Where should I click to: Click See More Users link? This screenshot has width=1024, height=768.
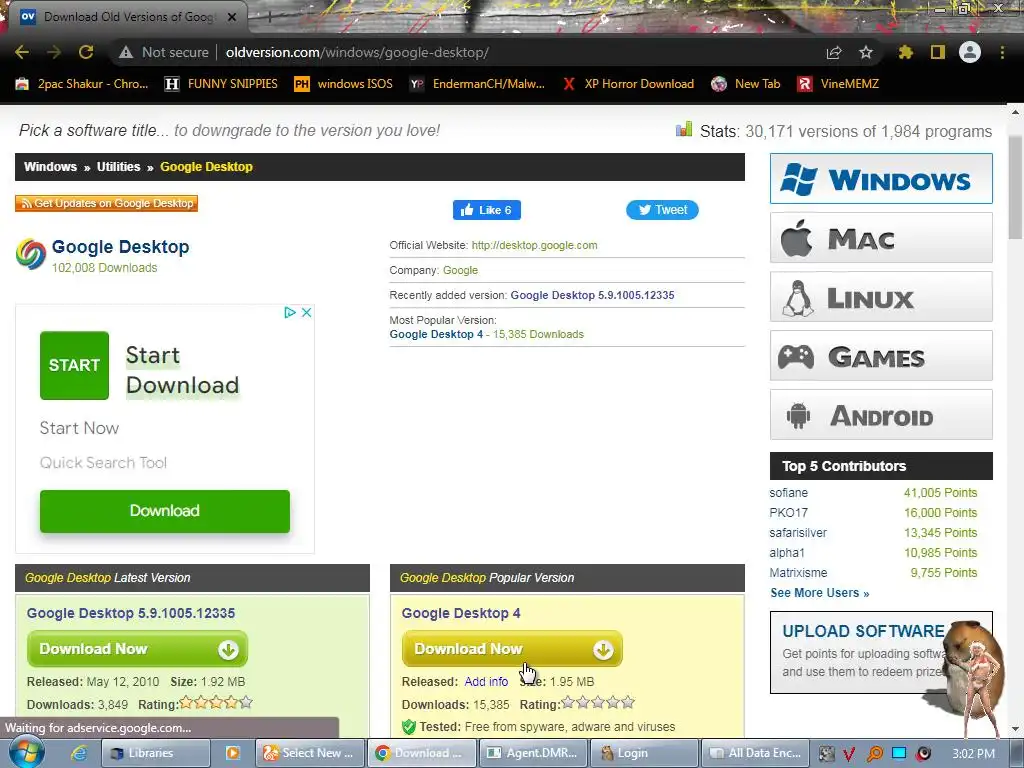(x=820, y=593)
